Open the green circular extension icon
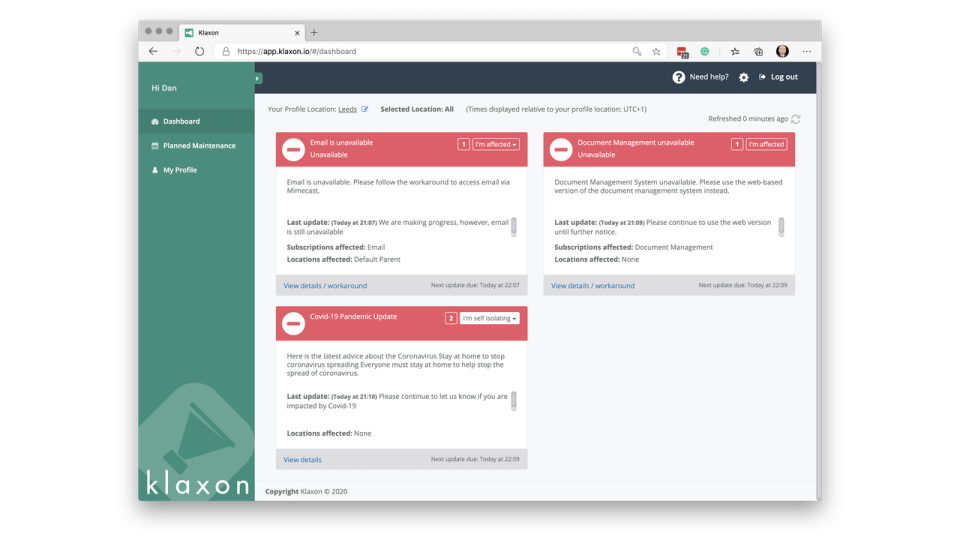Image resolution: width=960 pixels, height=540 pixels. point(705,51)
